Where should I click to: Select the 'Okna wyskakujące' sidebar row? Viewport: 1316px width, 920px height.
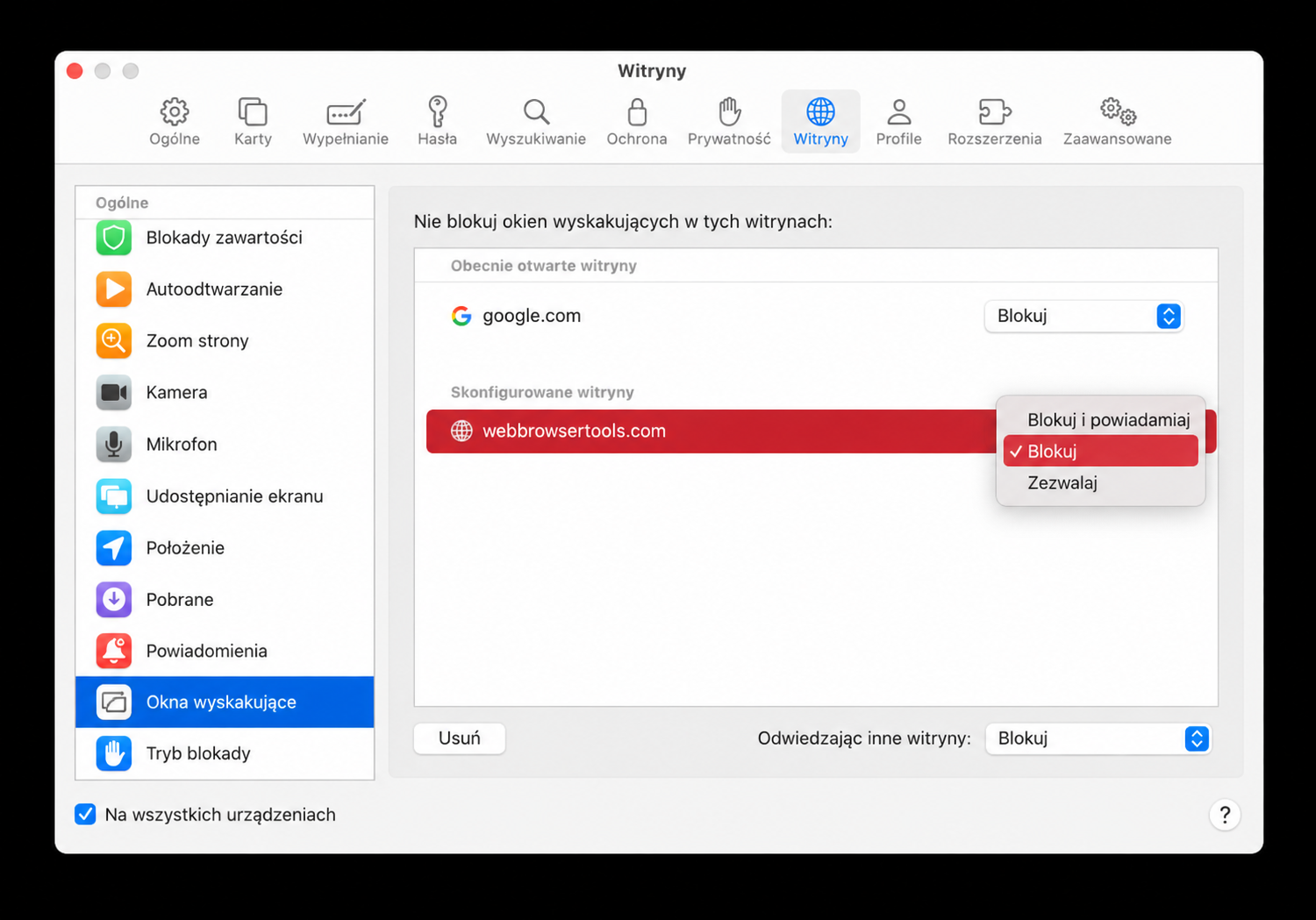tap(225, 702)
